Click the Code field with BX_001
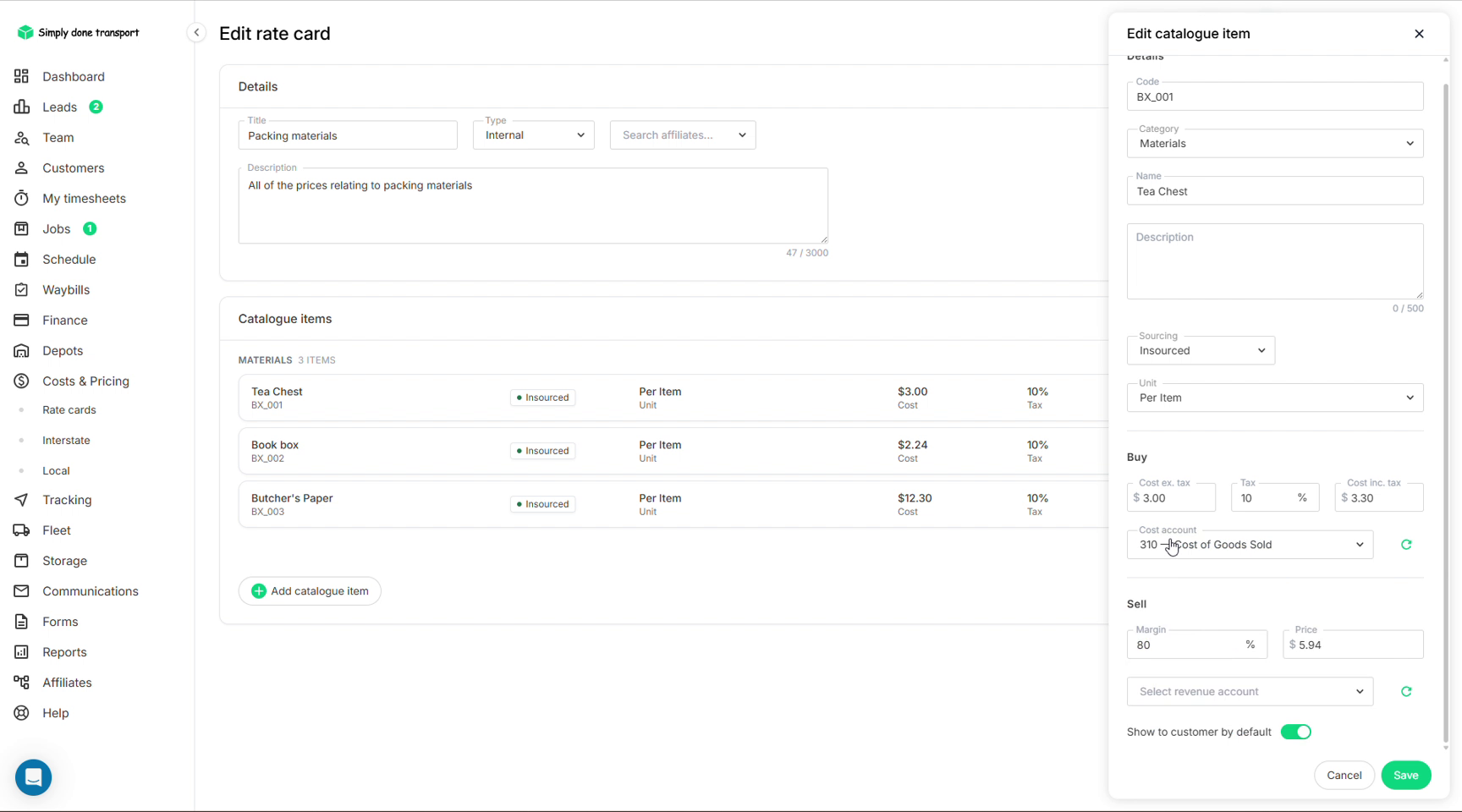The width and height of the screenshot is (1462, 812). [x=1275, y=96]
